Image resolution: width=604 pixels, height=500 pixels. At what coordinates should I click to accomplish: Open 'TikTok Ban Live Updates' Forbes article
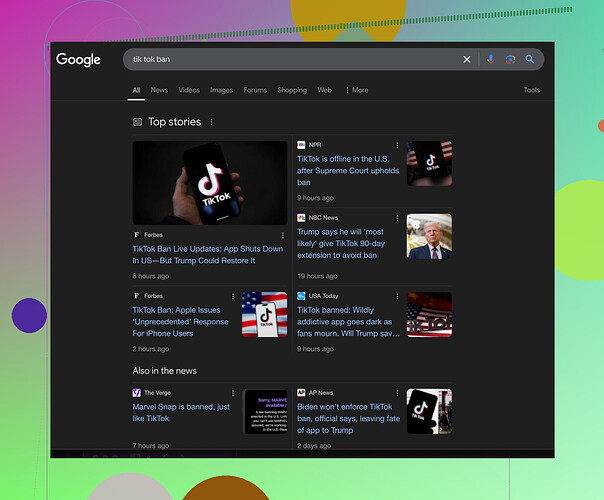click(208, 255)
